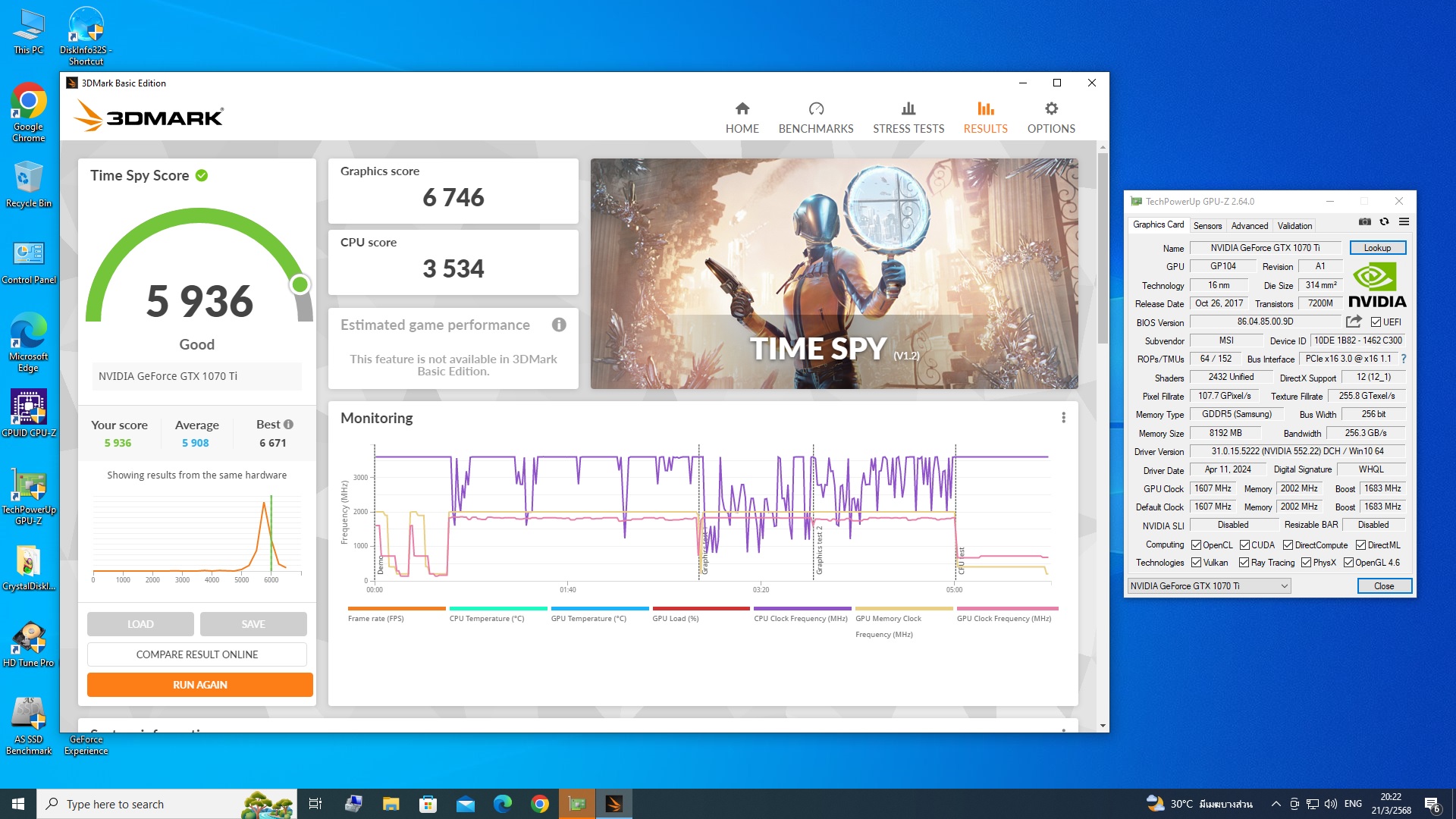Click the Windows taskbar search box
The image size is (1456, 819).
(x=167, y=804)
